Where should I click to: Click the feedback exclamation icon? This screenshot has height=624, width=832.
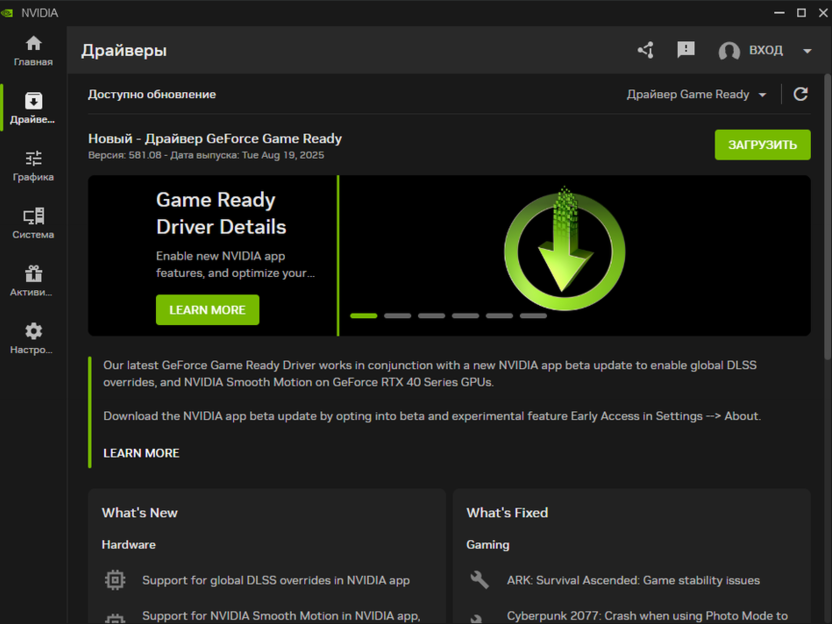(x=686, y=50)
